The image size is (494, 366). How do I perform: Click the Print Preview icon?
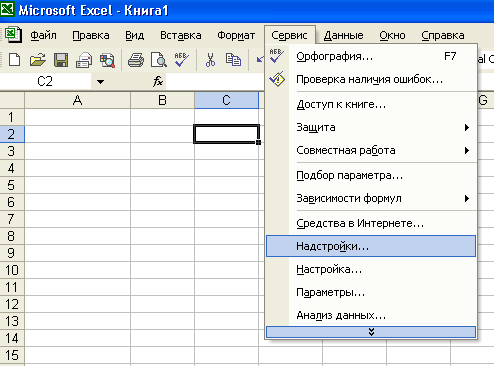click(159, 60)
